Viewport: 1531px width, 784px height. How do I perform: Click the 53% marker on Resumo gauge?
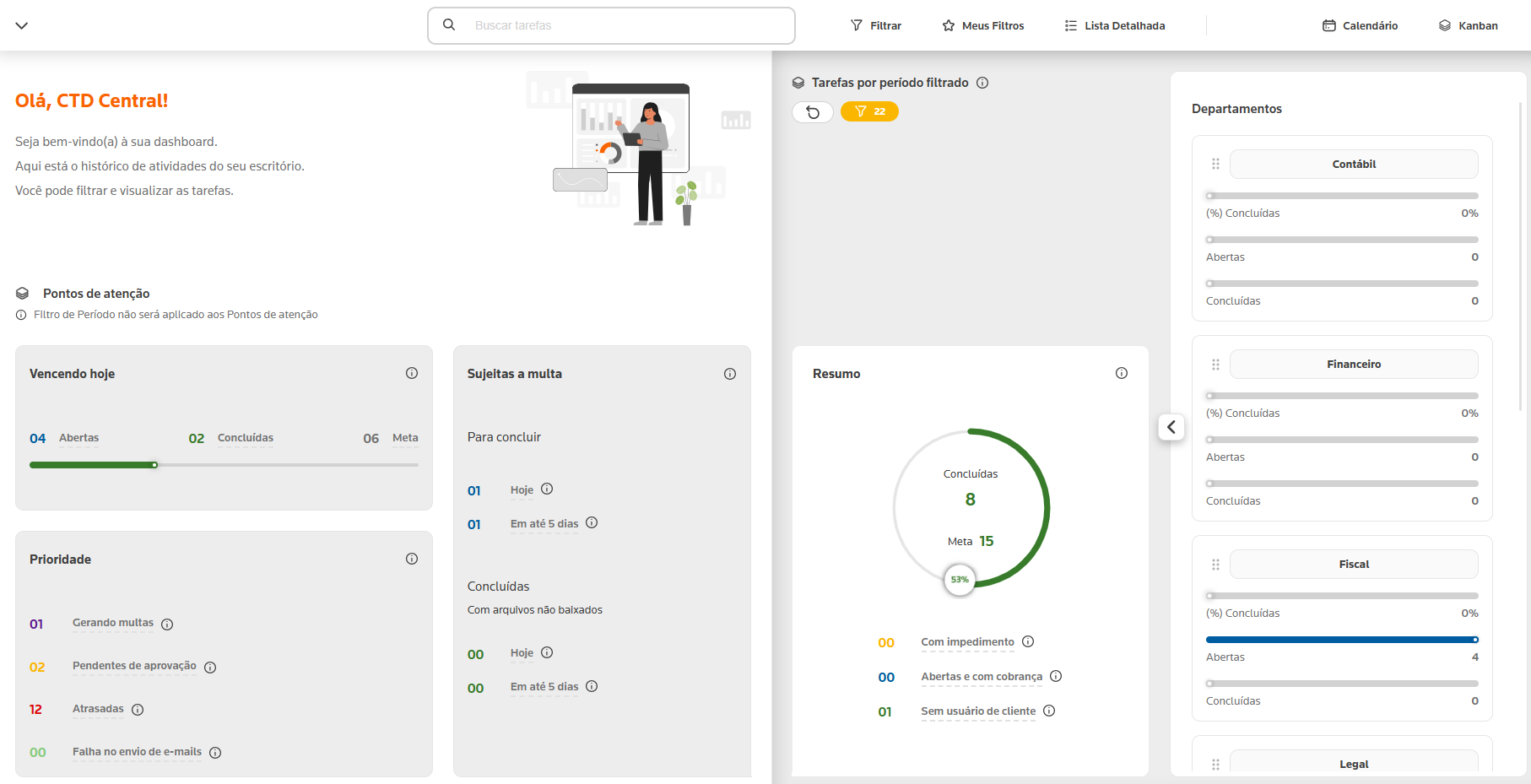[x=960, y=580]
